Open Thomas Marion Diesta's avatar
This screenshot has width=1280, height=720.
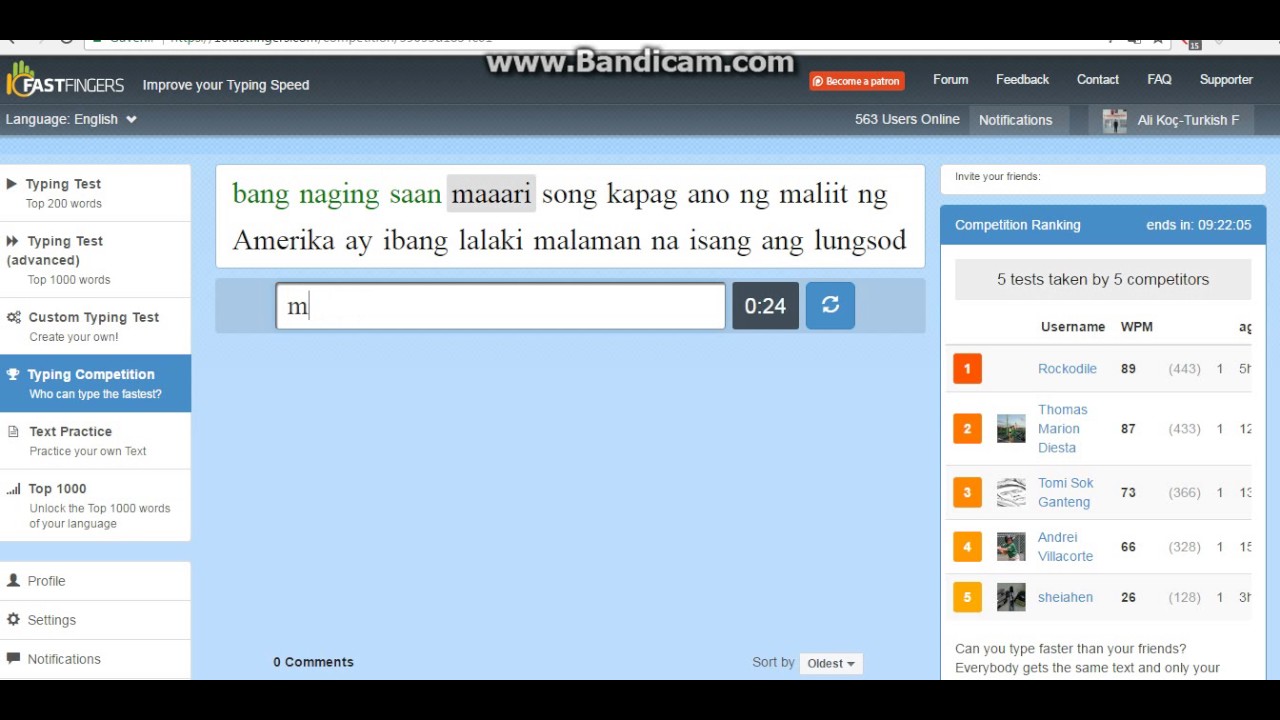tap(1011, 428)
